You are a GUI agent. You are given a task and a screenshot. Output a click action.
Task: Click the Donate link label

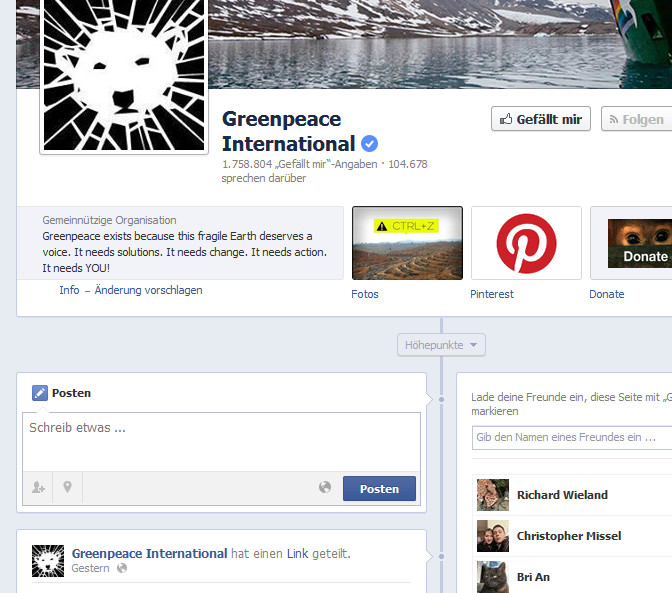click(x=606, y=294)
